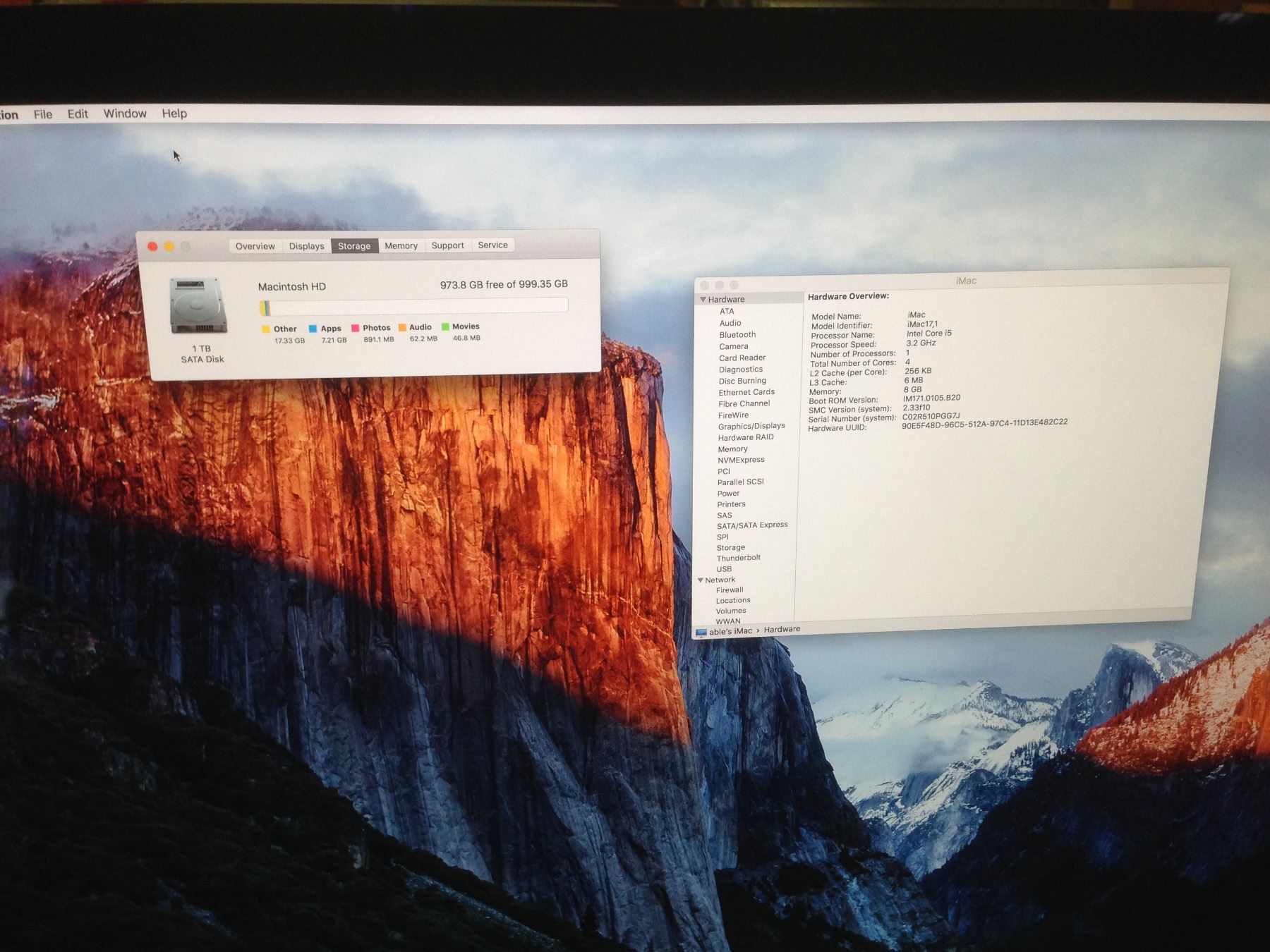Click the blue Apps legend swatch

click(313, 329)
